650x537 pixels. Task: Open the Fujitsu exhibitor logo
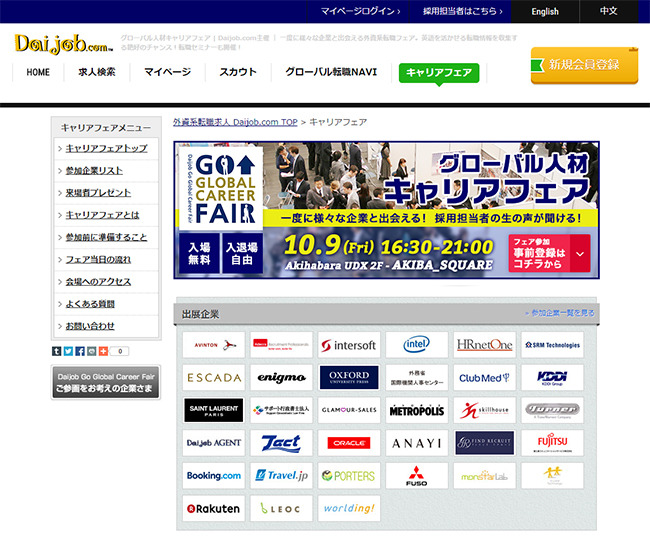point(552,443)
